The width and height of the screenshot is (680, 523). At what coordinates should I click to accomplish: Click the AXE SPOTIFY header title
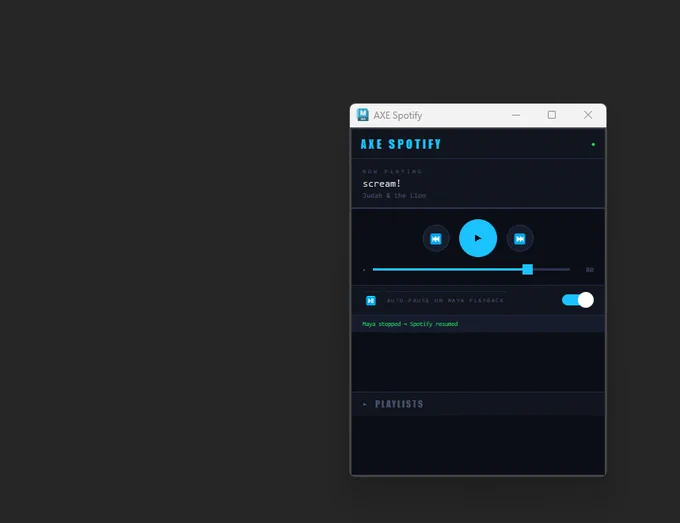[x=401, y=144]
